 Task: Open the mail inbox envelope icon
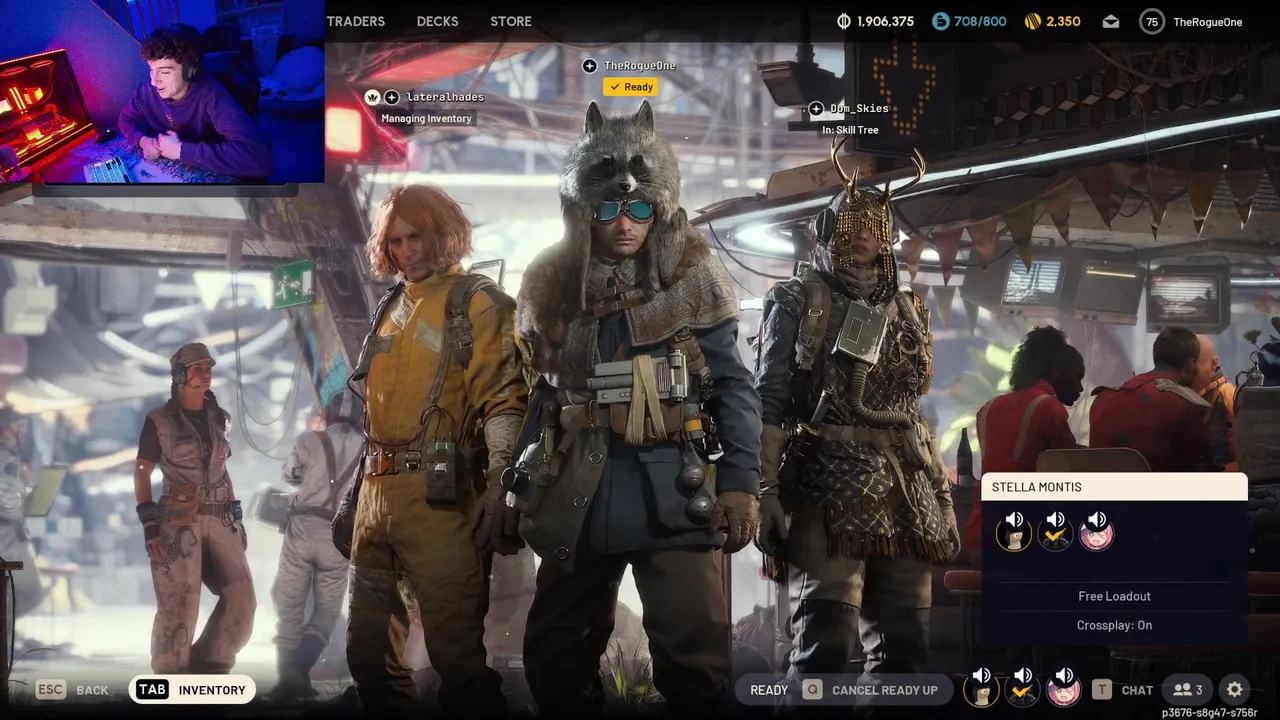[x=1111, y=21]
